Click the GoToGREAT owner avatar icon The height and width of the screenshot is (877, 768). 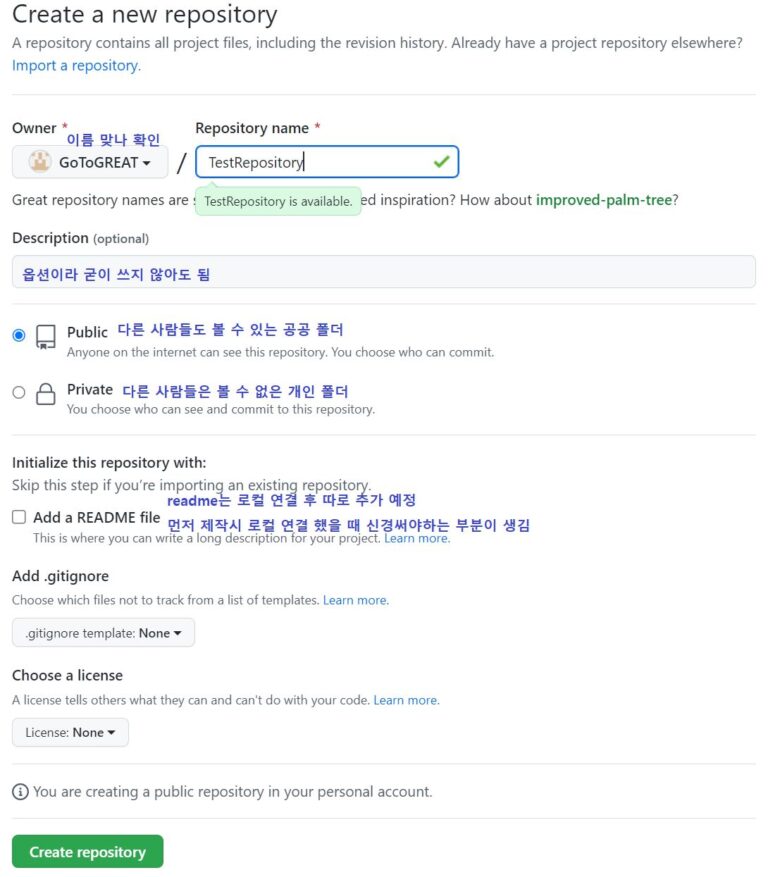(x=40, y=162)
